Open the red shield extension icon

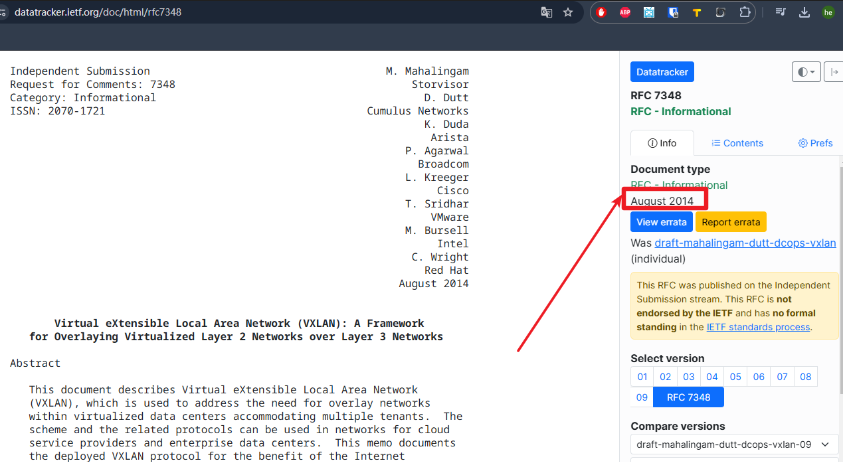click(601, 12)
